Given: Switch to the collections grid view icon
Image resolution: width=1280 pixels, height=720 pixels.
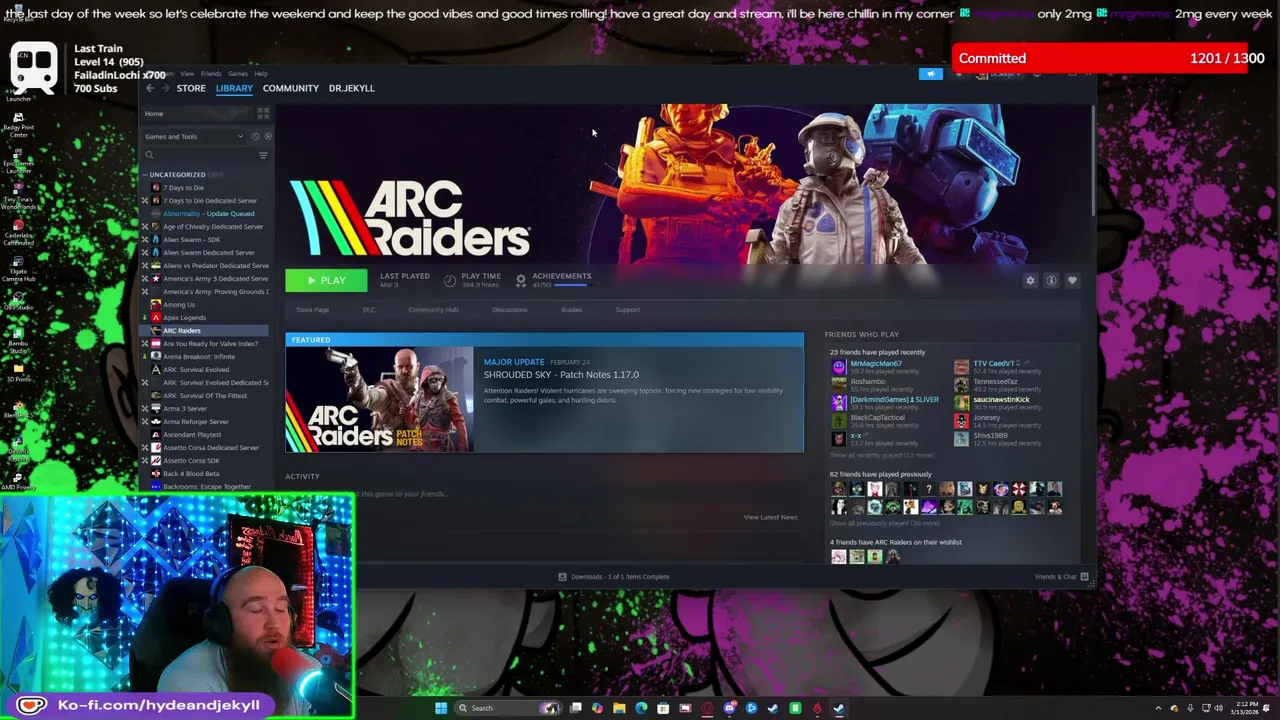Looking at the screenshot, I should click(263, 114).
